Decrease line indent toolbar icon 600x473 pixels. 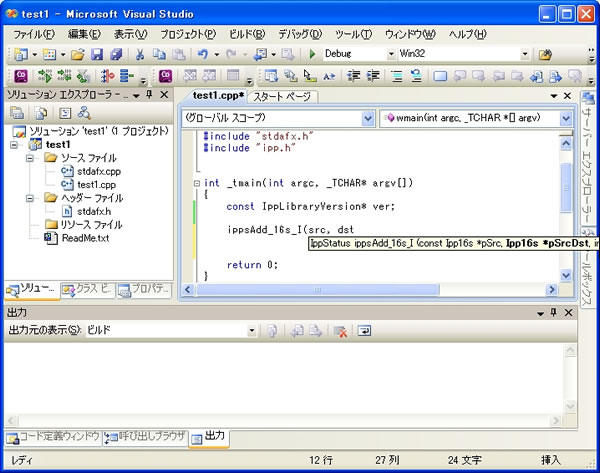click(353, 76)
